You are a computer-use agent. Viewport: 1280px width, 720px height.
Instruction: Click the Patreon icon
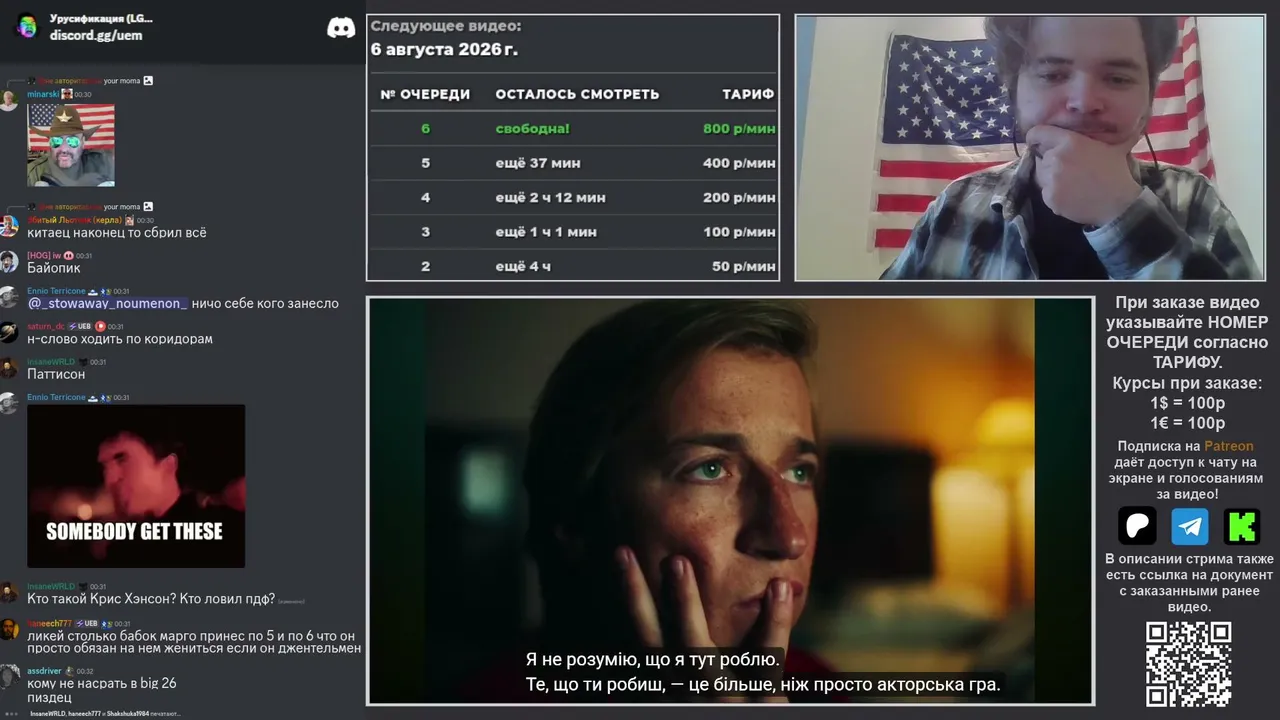pos(1137,525)
